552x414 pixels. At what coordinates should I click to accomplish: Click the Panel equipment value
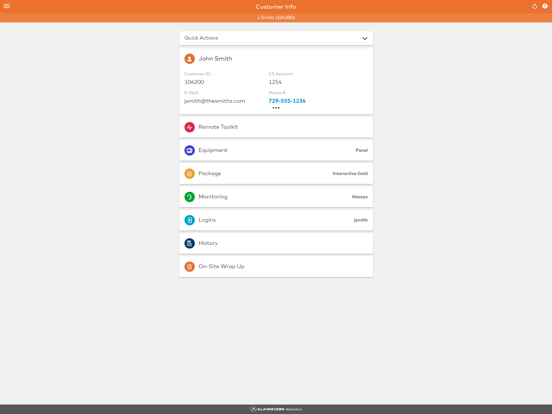(362, 150)
